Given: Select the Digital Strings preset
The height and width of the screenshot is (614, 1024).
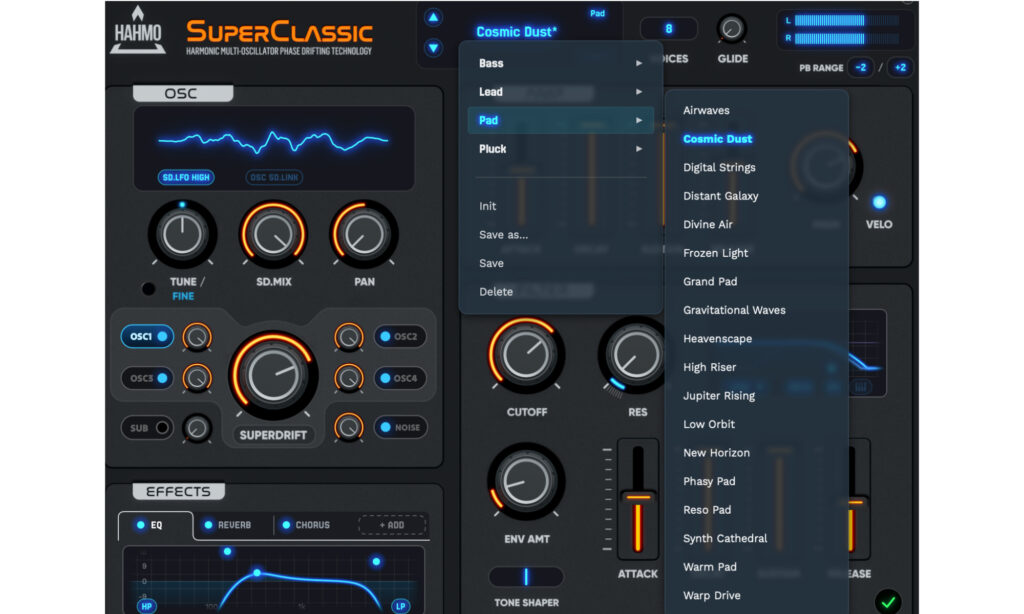Looking at the screenshot, I should coord(719,168).
